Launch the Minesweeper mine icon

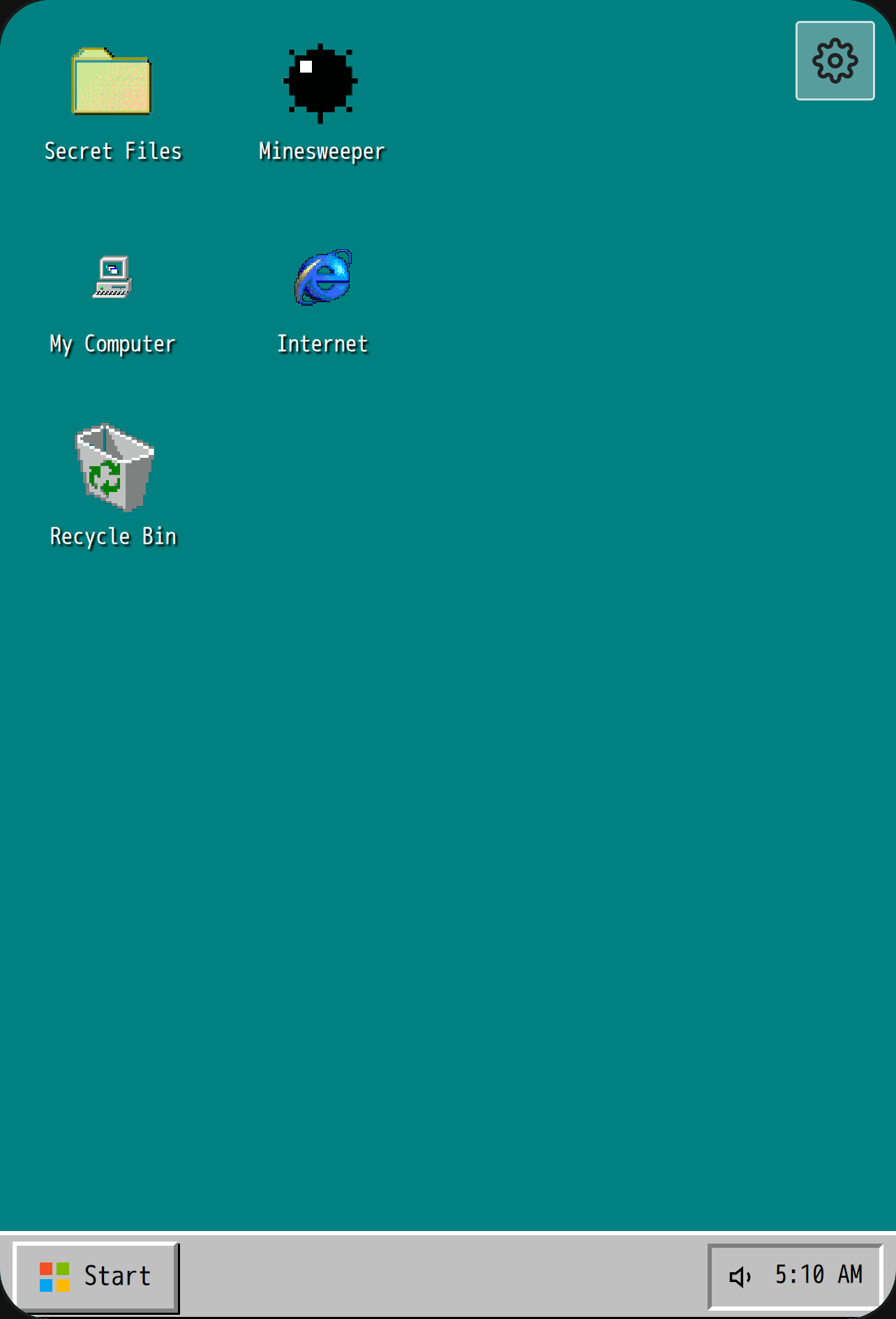[320, 83]
